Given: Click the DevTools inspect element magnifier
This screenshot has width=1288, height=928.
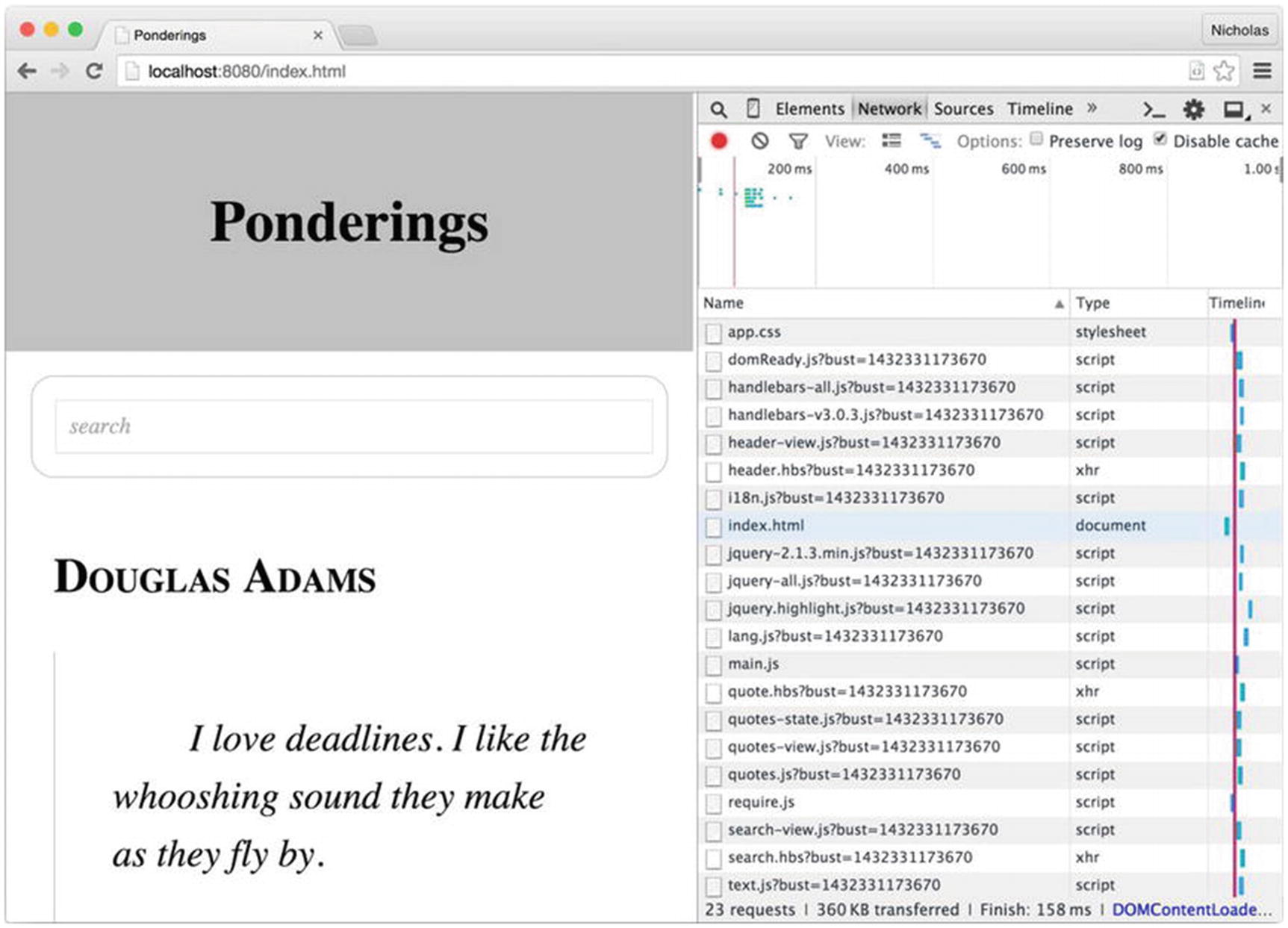Looking at the screenshot, I should [718, 110].
